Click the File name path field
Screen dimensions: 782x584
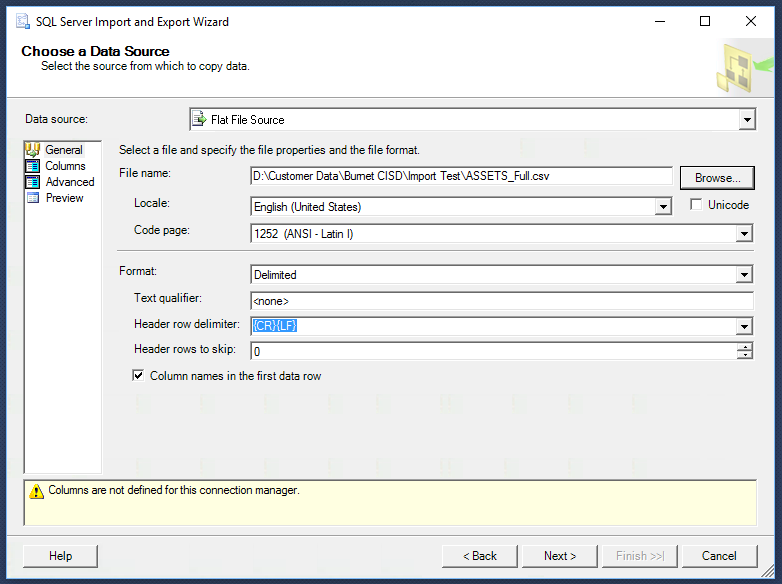461,176
